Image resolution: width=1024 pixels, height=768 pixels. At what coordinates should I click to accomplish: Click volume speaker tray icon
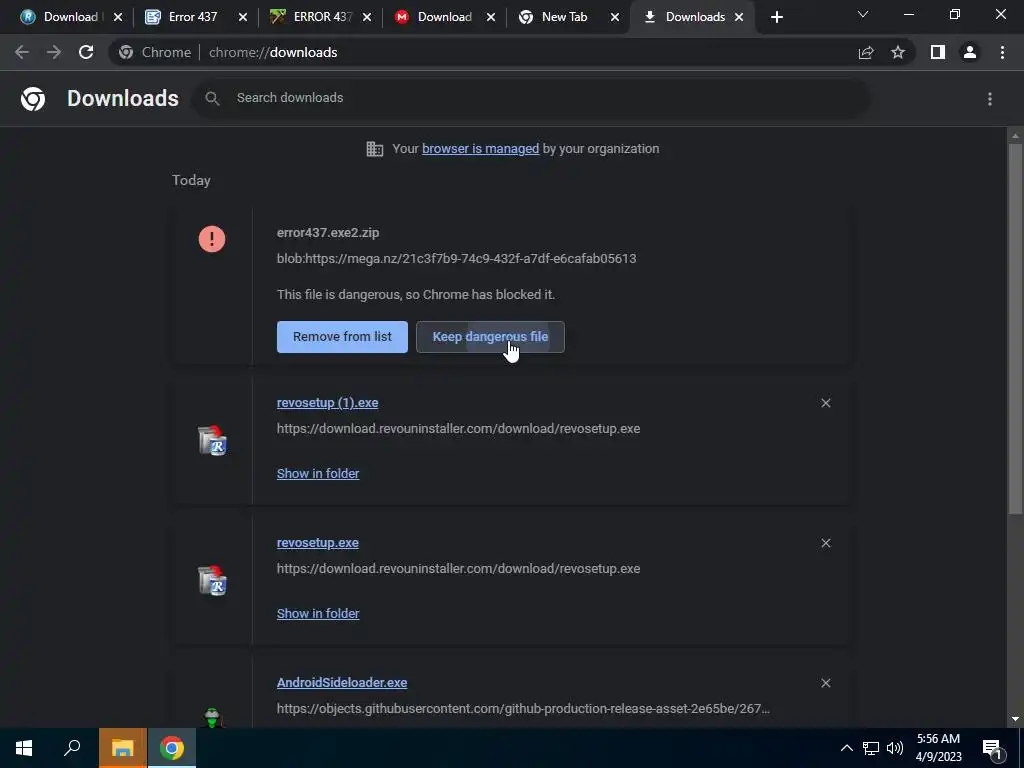pos(895,748)
